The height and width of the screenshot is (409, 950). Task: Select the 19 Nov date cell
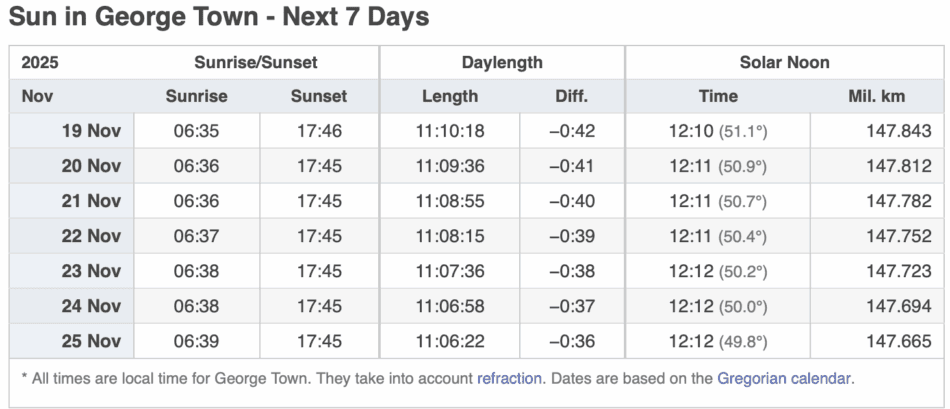click(x=91, y=131)
